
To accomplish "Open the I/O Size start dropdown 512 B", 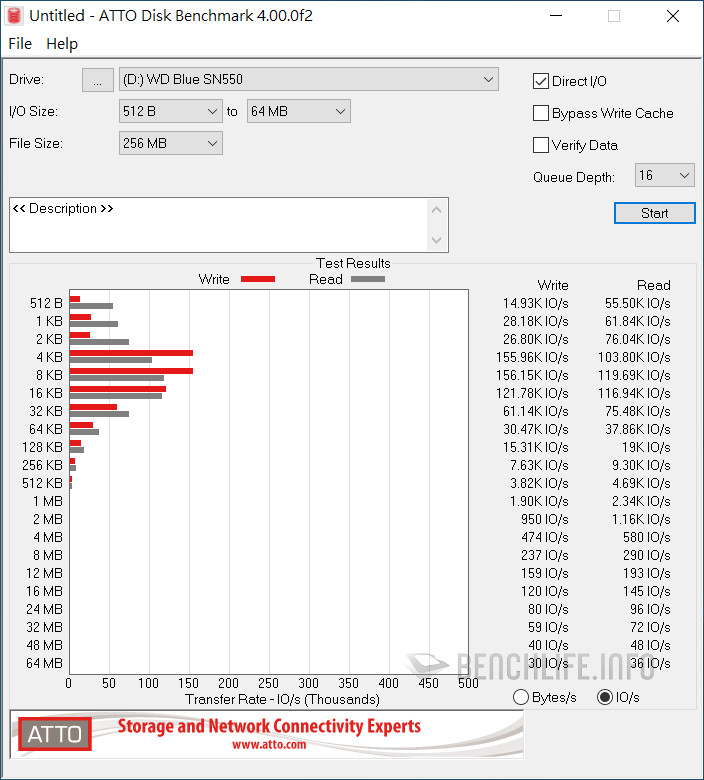I will [171, 111].
